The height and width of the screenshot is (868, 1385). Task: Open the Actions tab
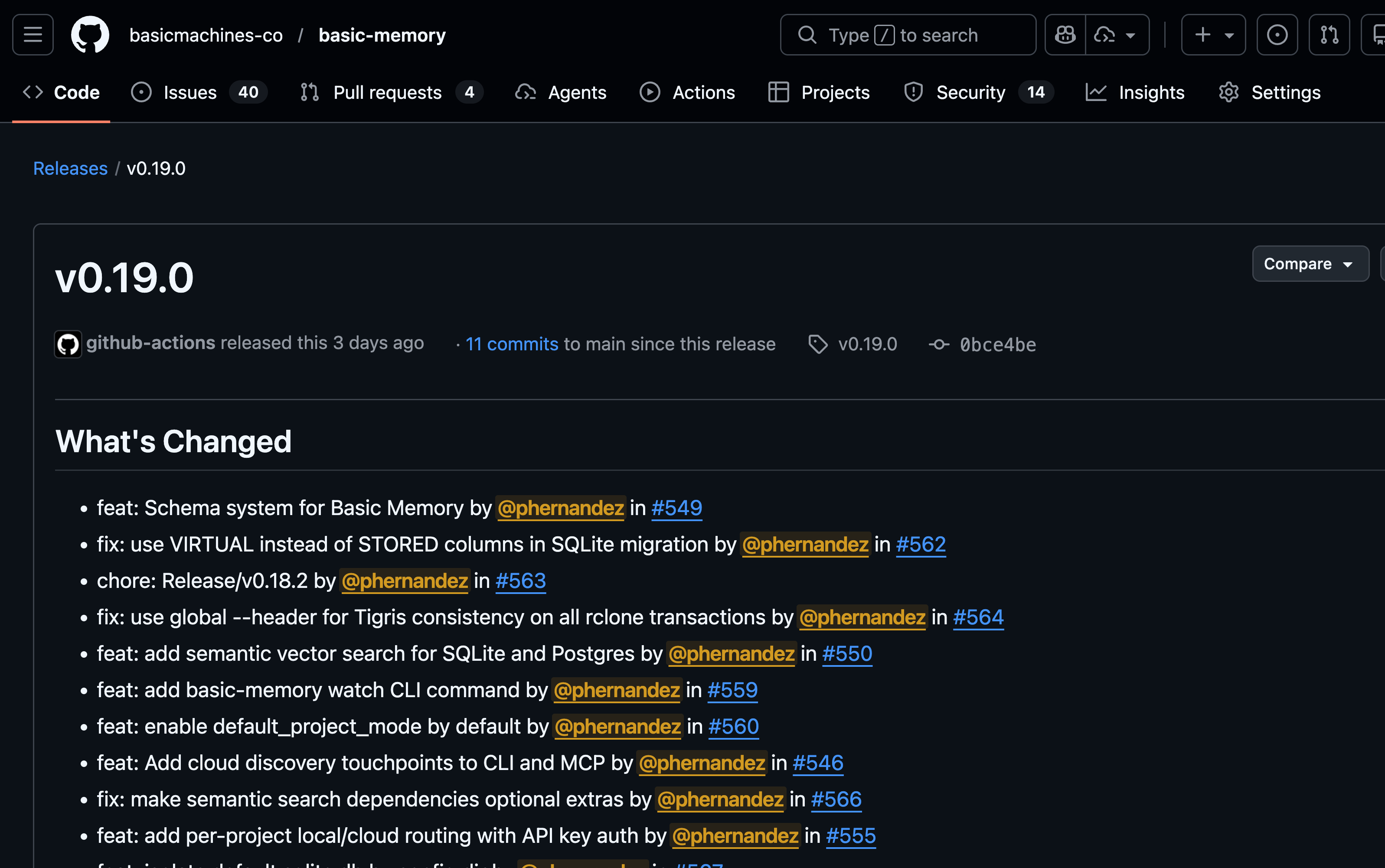tap(687, 92)
